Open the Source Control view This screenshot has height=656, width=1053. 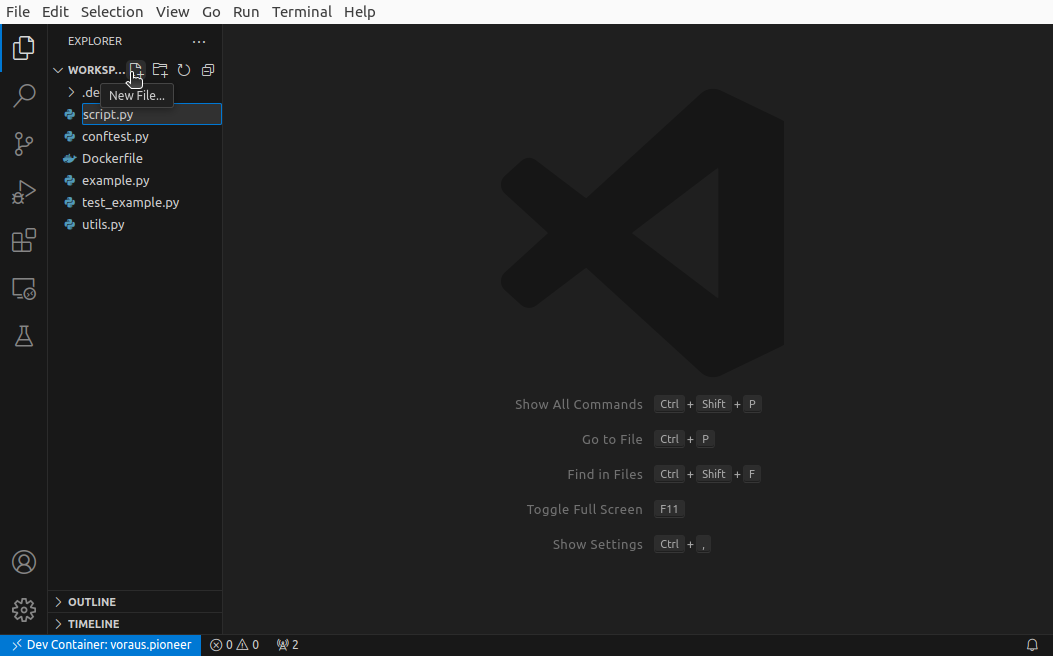click(x=24, y=144)
